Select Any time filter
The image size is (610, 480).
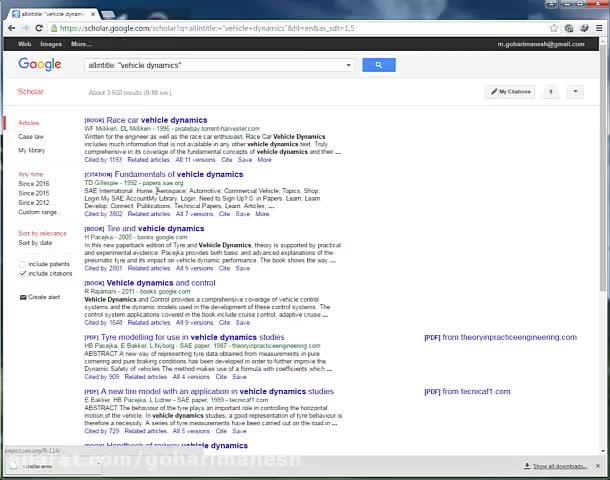pos(30,174)
